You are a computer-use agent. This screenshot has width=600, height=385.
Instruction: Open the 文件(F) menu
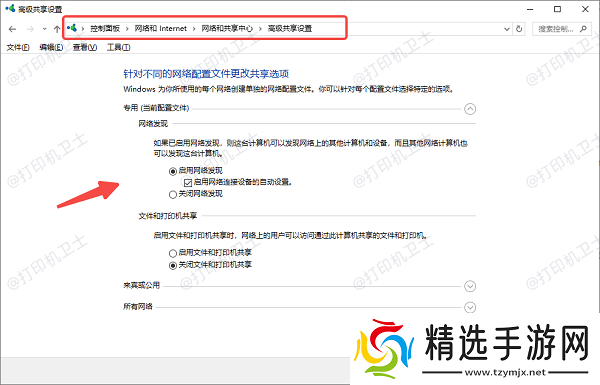click(x=18, y=47)
